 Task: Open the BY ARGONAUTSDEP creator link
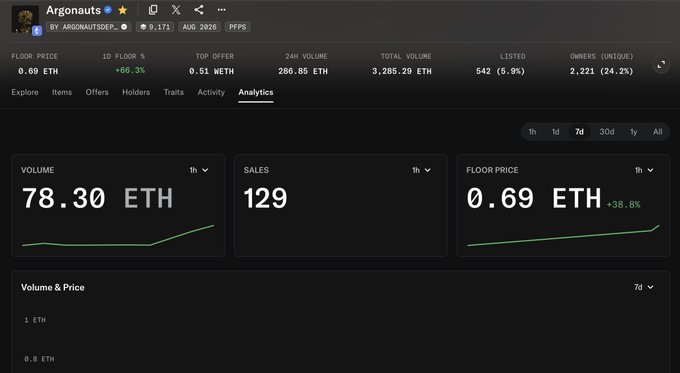pos(88,27)
